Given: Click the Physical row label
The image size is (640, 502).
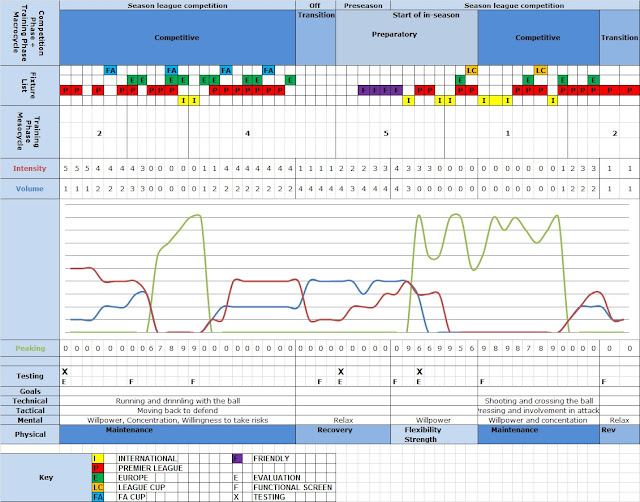Looking at the screenshot, I should click(x=30, y=434).
